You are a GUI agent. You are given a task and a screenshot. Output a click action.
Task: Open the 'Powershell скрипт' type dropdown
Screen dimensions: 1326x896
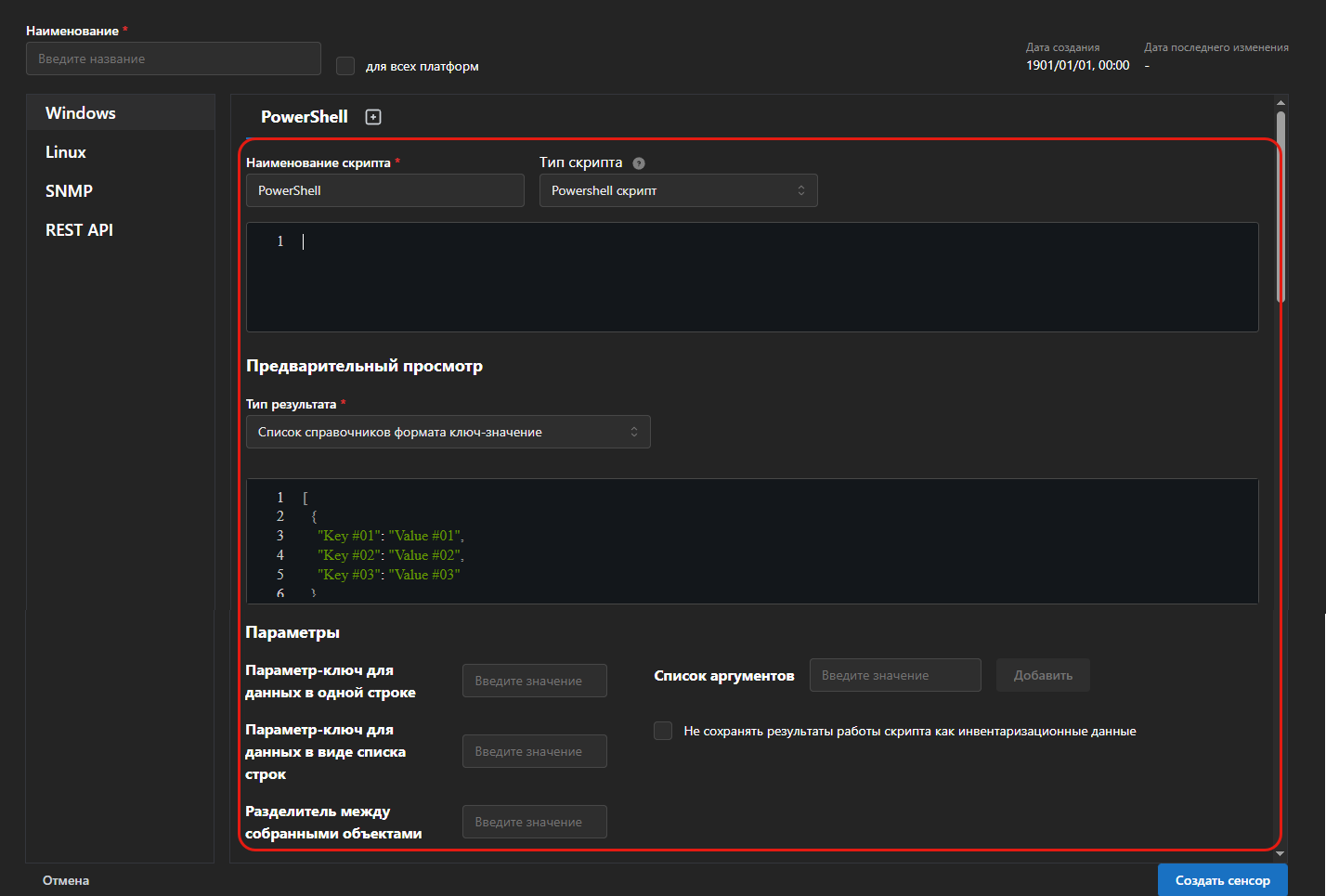tap(678, 190)
